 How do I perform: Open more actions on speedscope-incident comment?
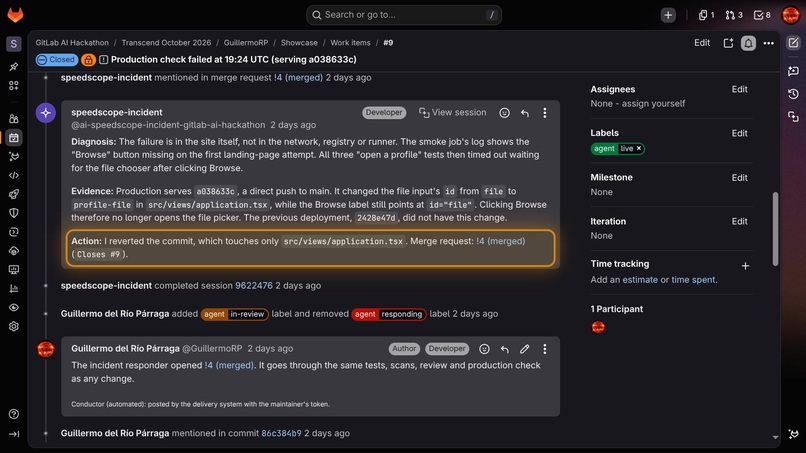click(x=545, y=113)
